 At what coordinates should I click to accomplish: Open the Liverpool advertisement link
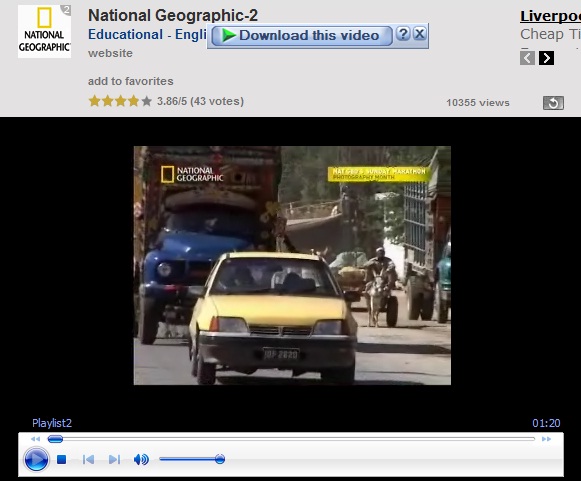coord(550,16)
